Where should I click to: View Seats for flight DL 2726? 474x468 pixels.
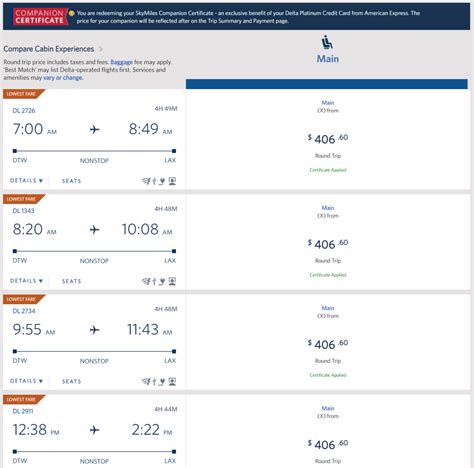[72, 181]
